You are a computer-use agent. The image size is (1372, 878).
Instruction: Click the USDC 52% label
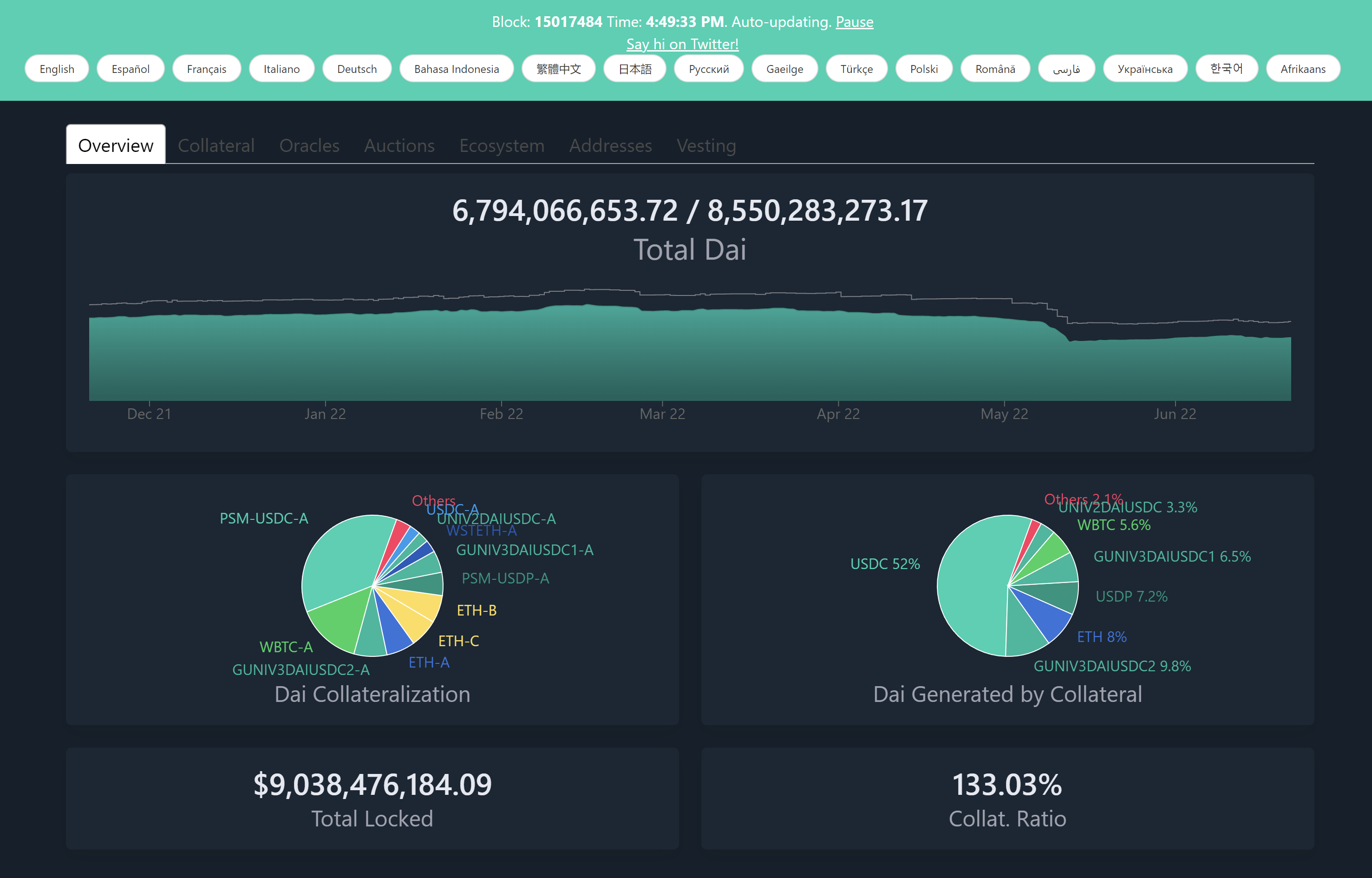tap(885, 564)
